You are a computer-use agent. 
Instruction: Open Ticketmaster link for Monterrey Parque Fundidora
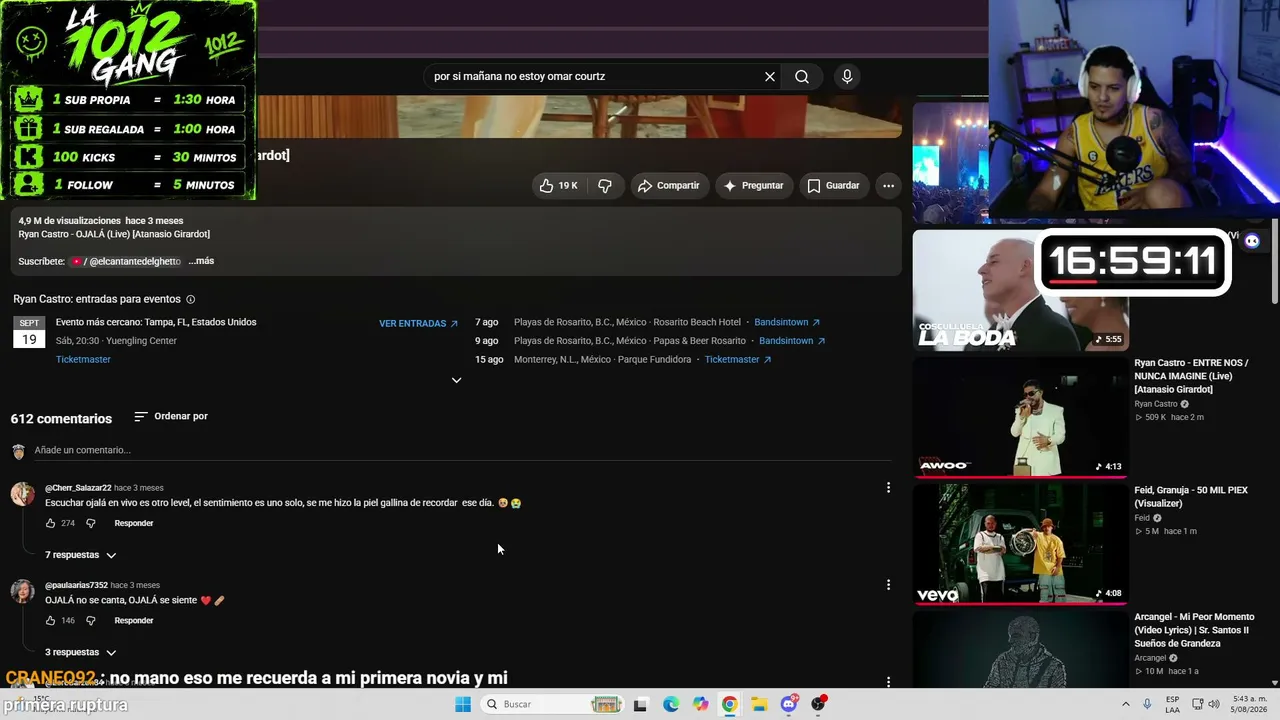pyautogui.click(x=738, y=359)
